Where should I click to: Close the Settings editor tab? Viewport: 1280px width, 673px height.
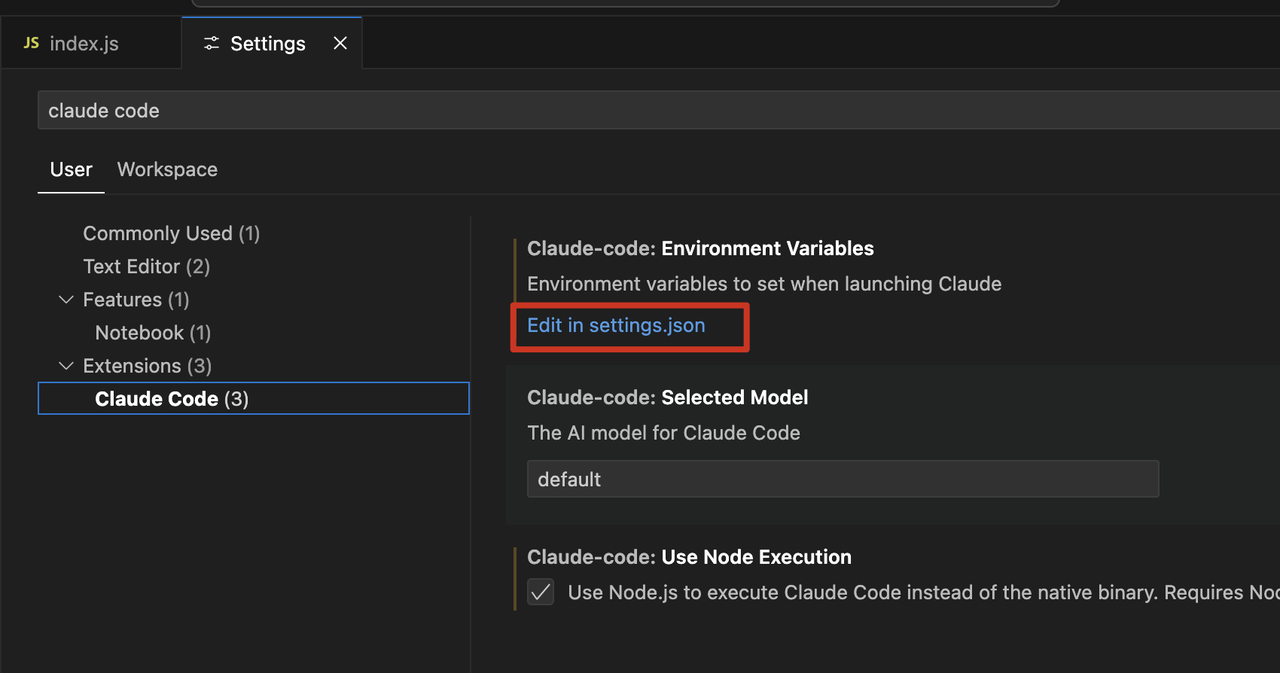point(340,43)
